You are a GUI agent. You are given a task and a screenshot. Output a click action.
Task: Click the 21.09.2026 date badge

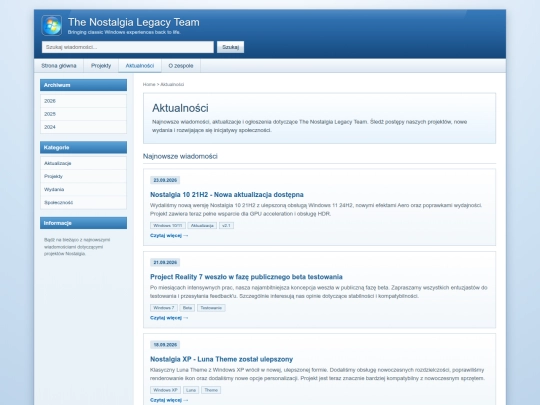[x=165, y=262]
